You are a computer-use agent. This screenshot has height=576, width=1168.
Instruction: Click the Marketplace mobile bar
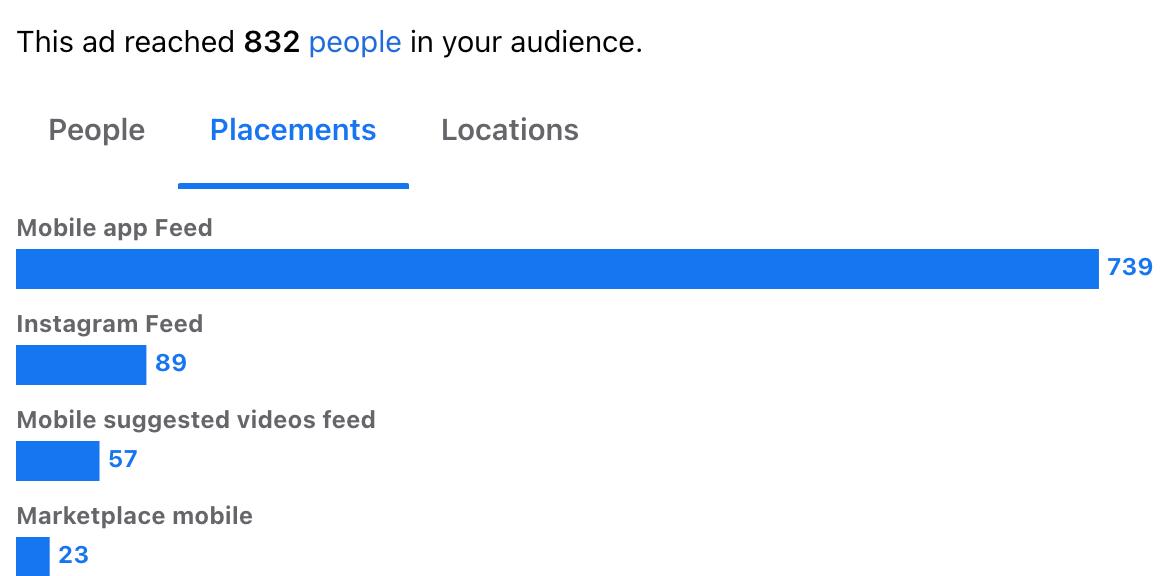click(33, 556)
